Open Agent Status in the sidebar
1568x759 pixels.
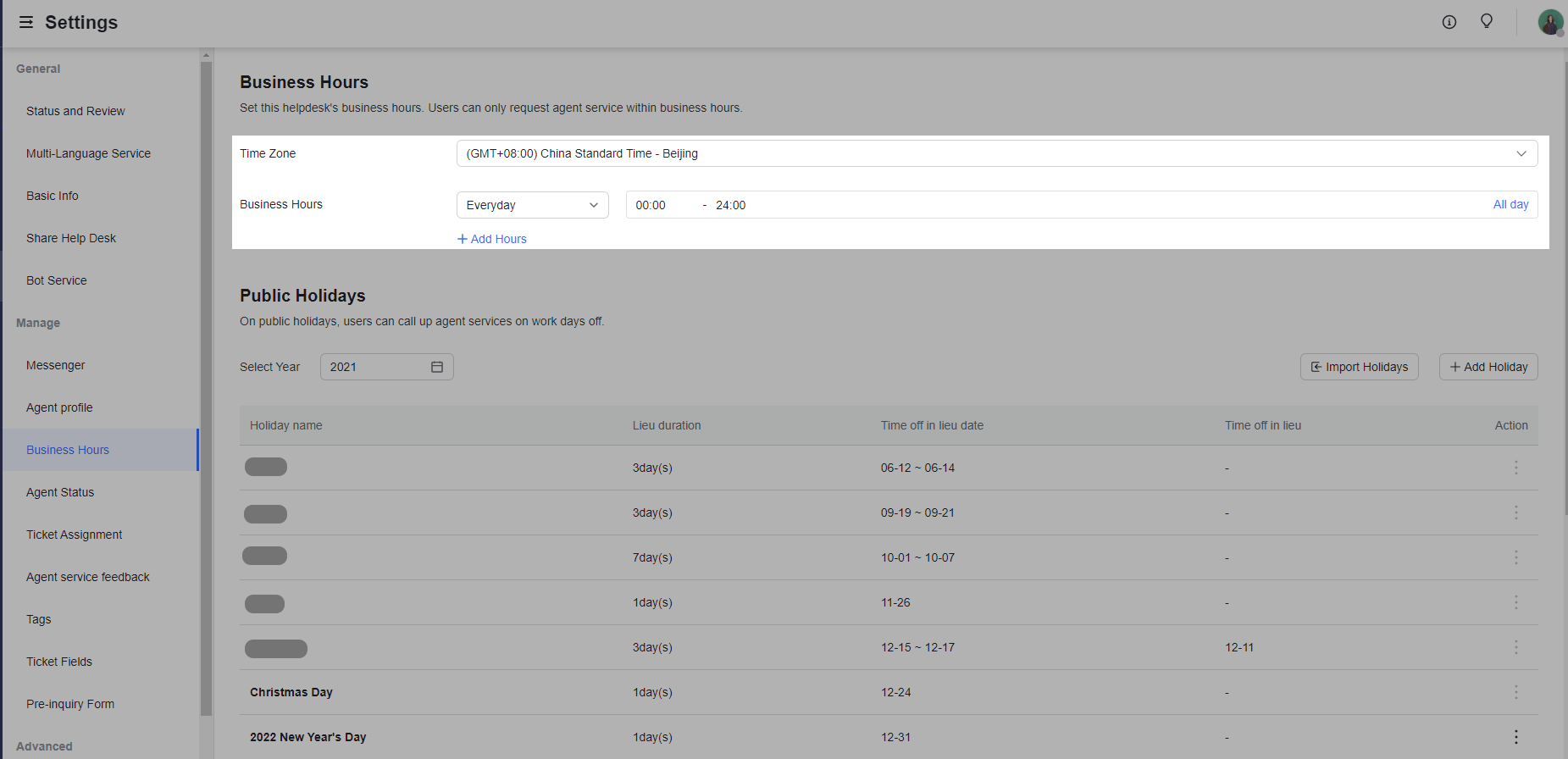60,492
